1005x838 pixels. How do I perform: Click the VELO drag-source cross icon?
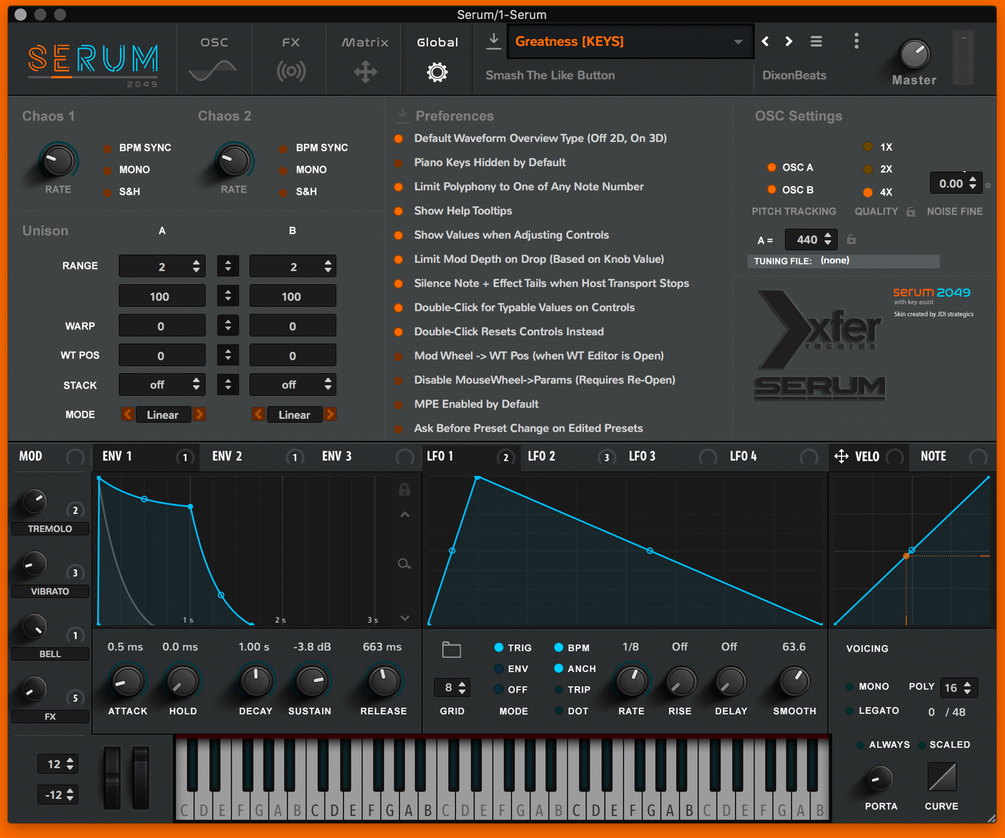point(841,457)
